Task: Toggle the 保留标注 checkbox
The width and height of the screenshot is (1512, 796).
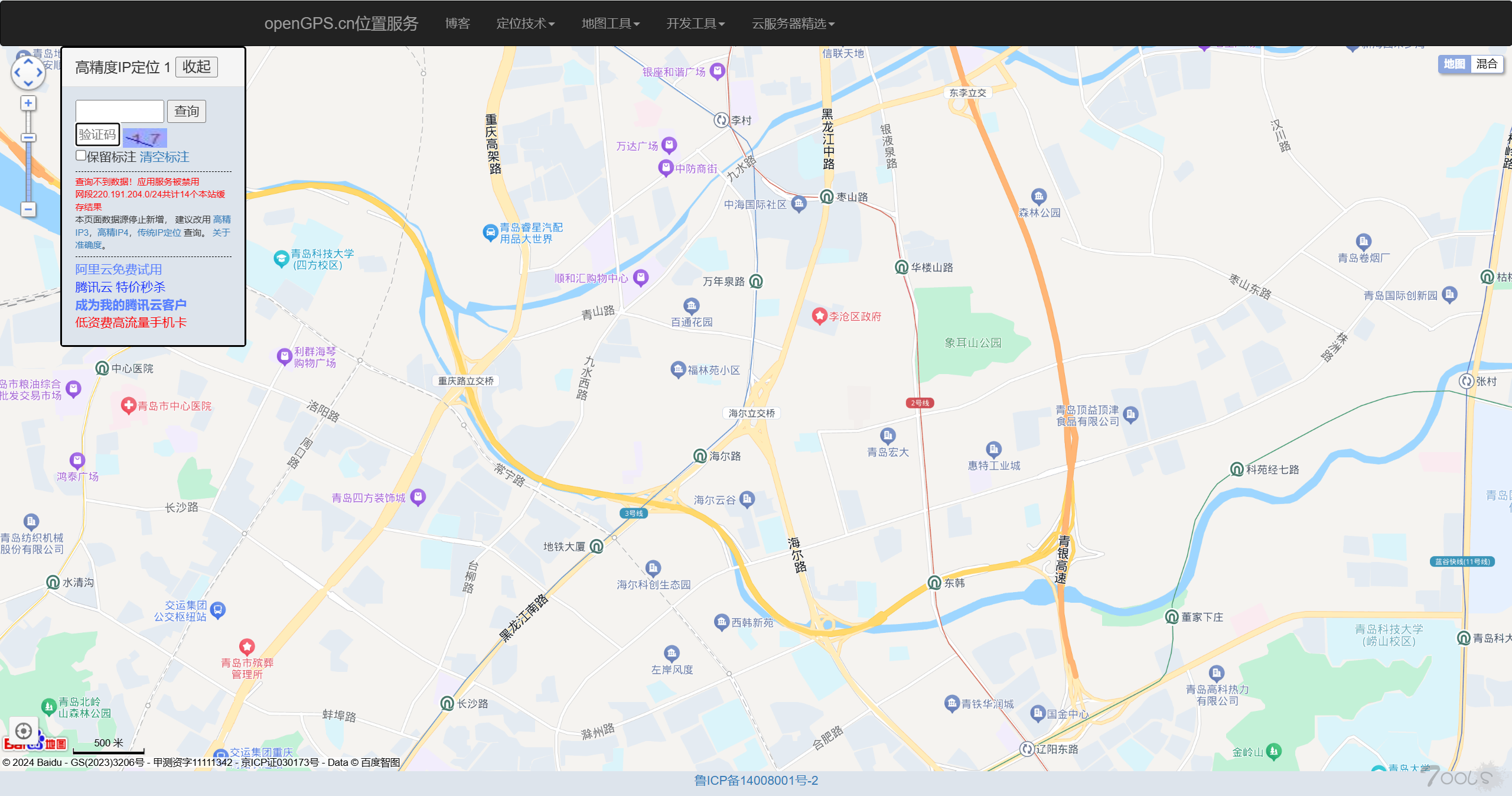Action: 81,155
